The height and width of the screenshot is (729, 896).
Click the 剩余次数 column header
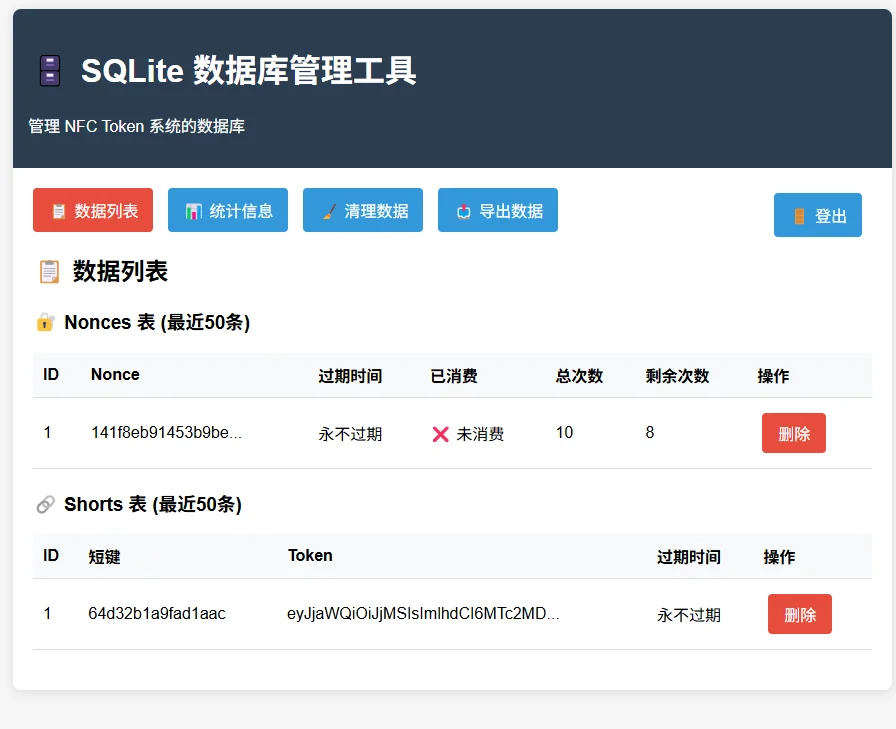pyautogui.click(x=677, y=376)
